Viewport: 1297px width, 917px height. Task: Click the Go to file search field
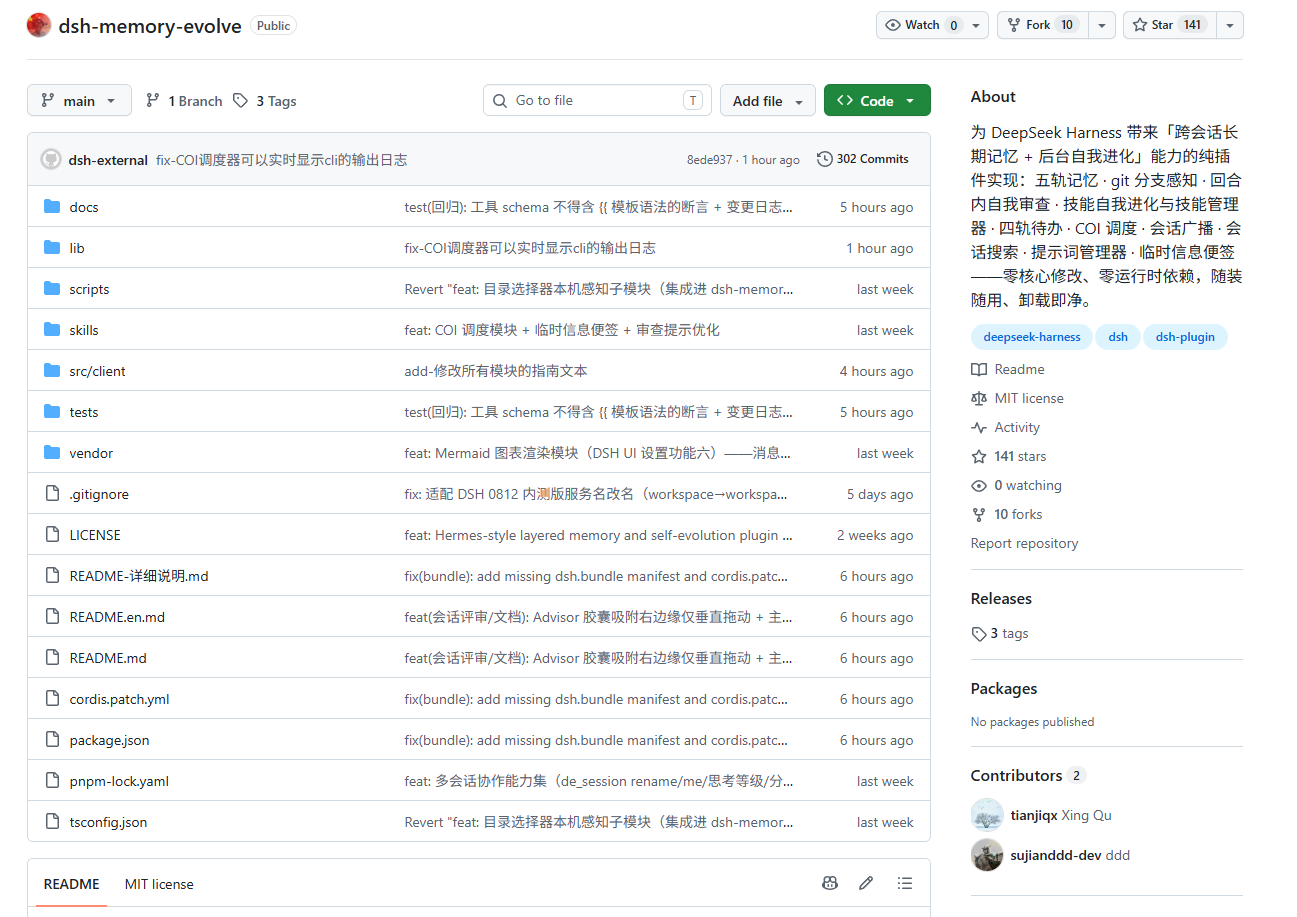597,100
